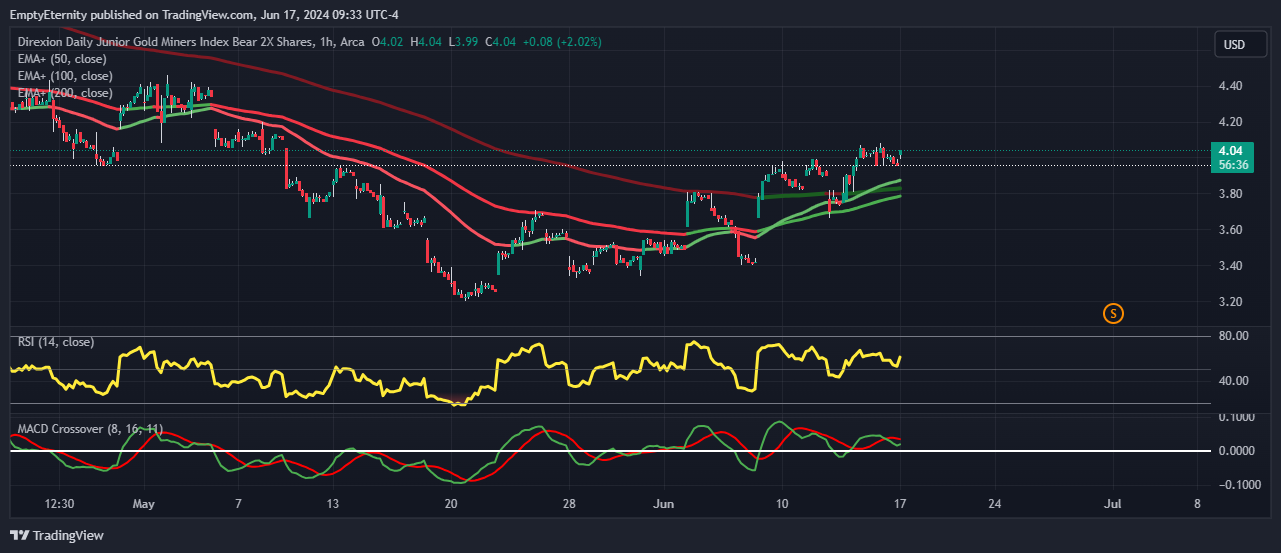Viewport: 1281px width, 553px height.
Task: Select the EMA+ (50, close) indicator label
Action: tap(62, 59)
